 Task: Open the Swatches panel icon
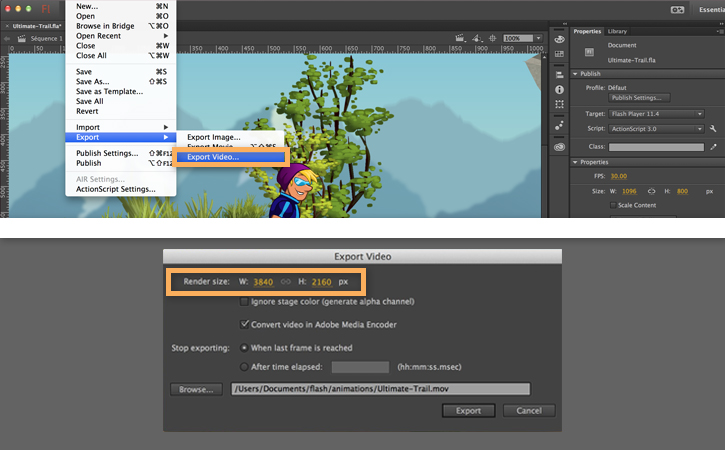tap(559, 54)
